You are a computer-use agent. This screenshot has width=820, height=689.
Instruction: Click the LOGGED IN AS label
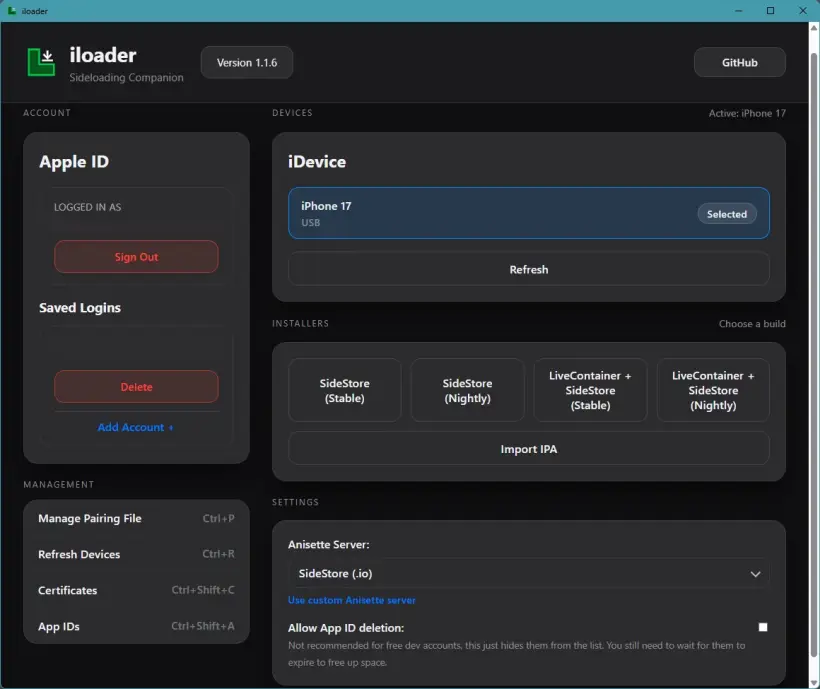click(87, 207)
